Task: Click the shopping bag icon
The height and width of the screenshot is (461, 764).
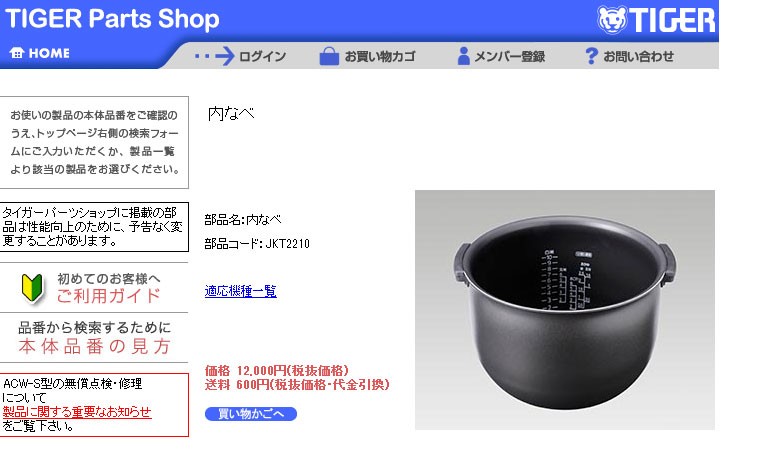Action: pos(329,56)
